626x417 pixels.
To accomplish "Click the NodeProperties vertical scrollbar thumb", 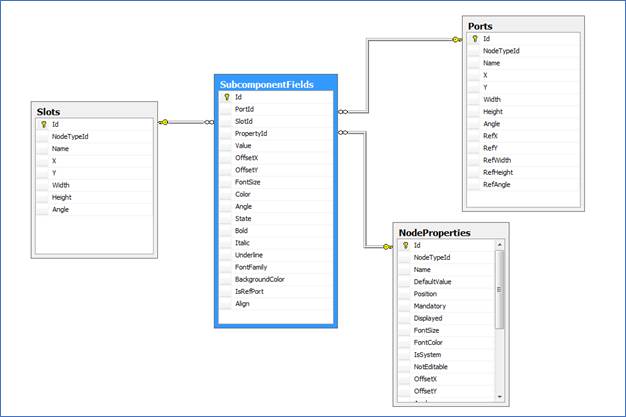I will [x=500, y=288].
